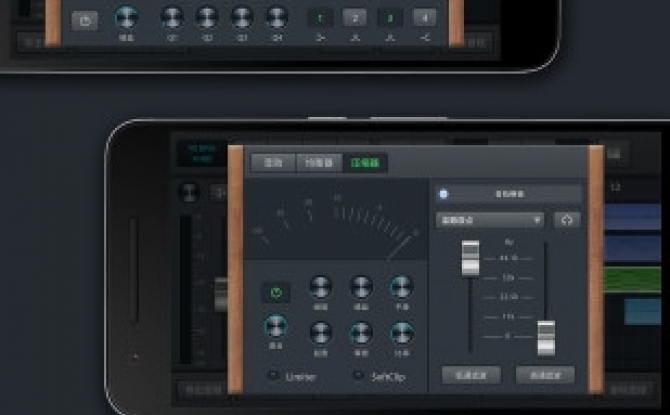Click the knob directly above the SoftClip toggle

361,333
